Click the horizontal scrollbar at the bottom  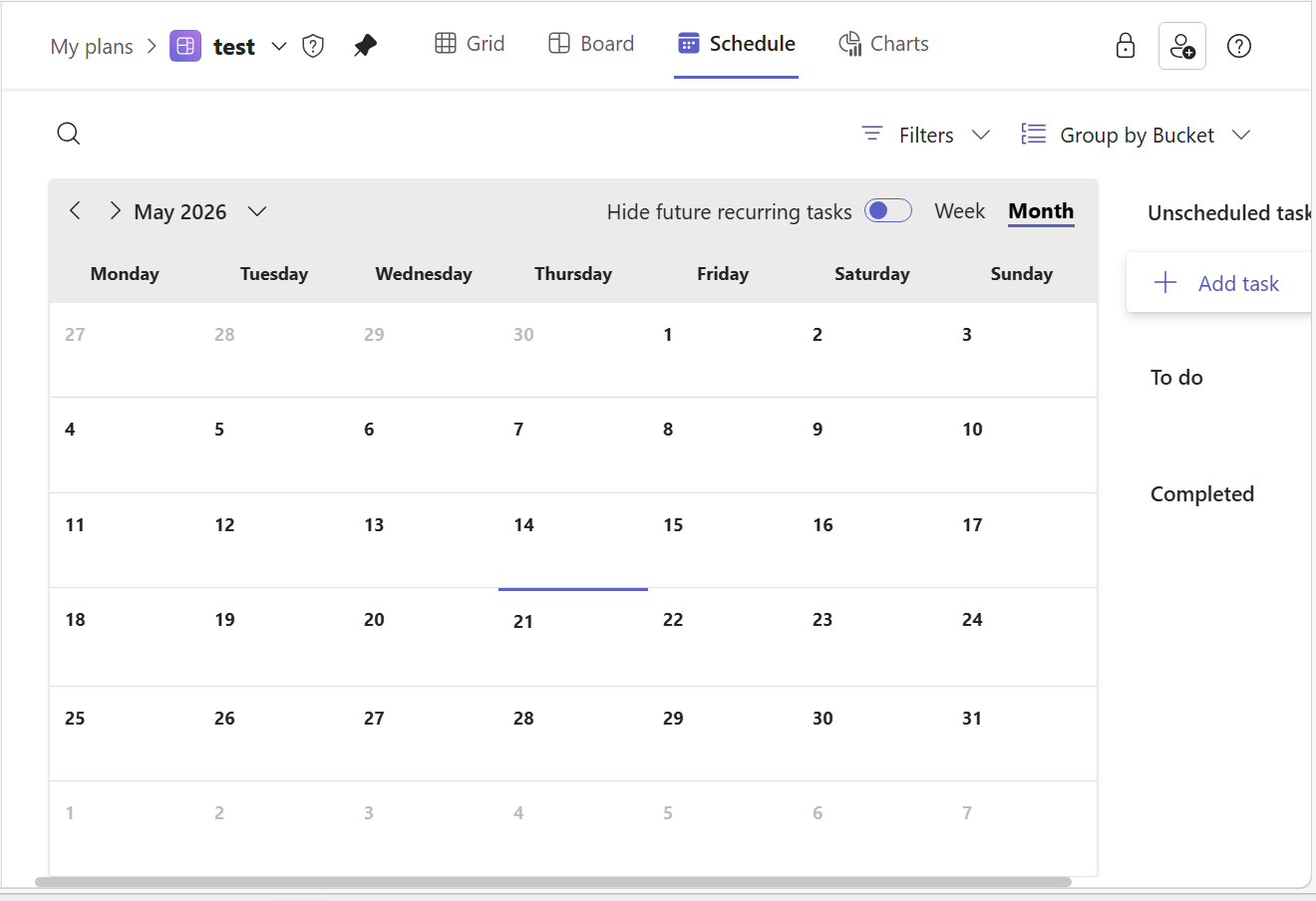coord(553,882)
